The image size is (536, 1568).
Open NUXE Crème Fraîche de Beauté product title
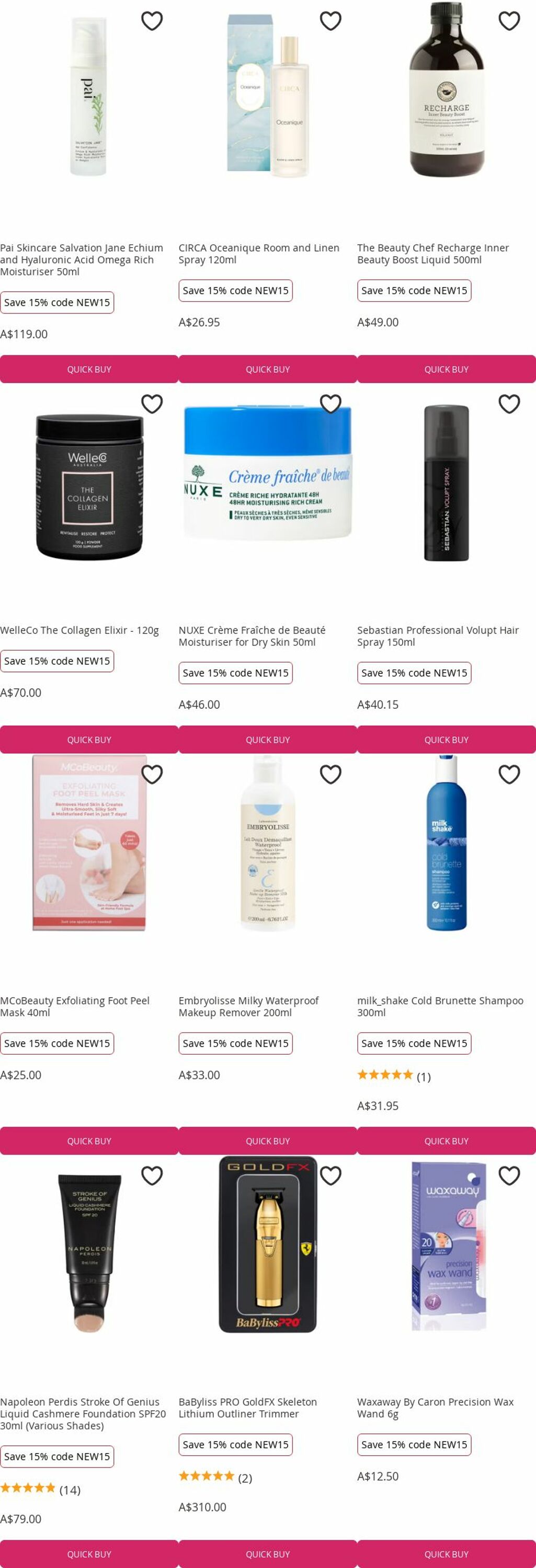[x=252, y=636]
